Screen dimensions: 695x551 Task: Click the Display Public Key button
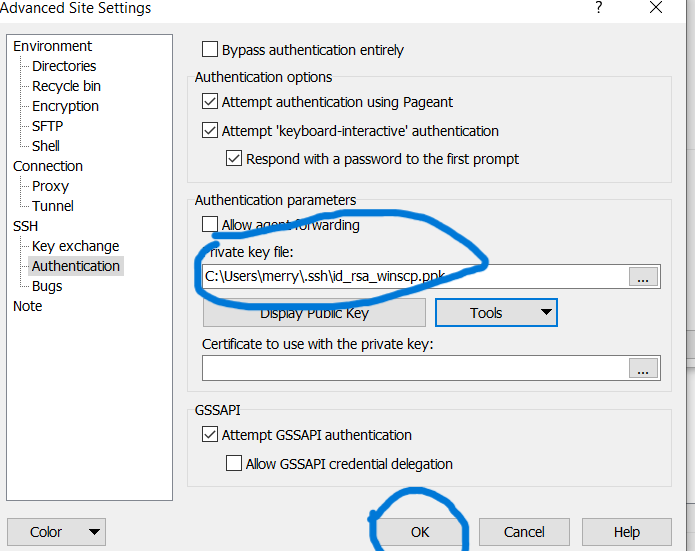(x=314, y=313)
